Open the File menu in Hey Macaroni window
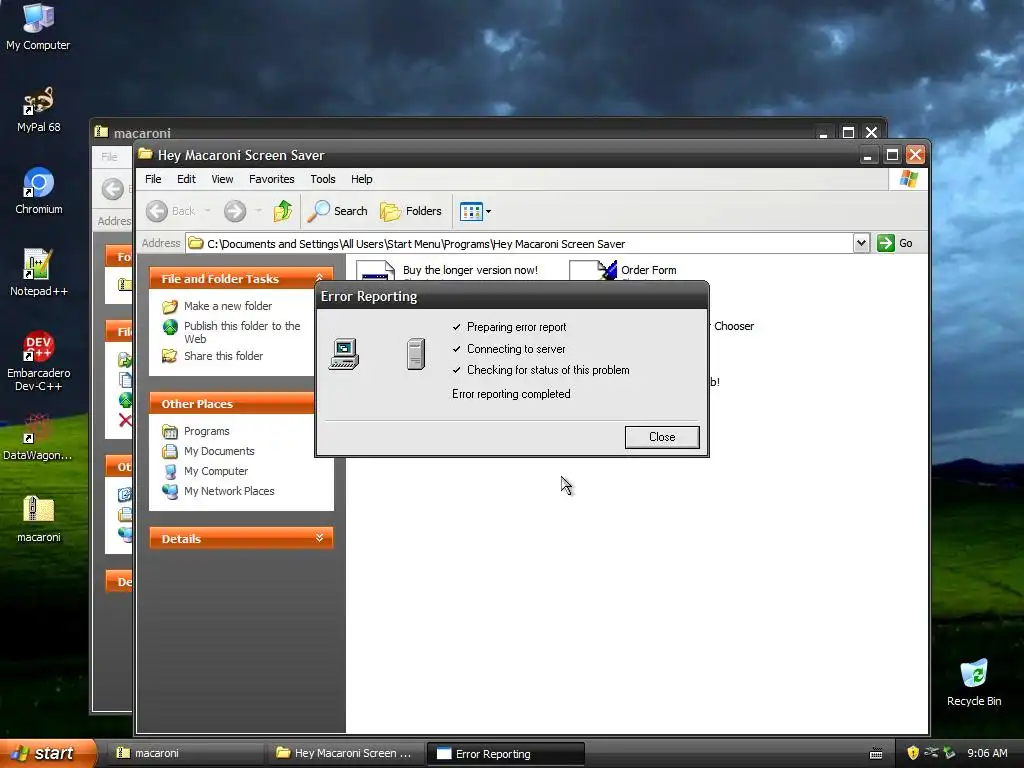 pyautogui.click(x=153, y=179)
